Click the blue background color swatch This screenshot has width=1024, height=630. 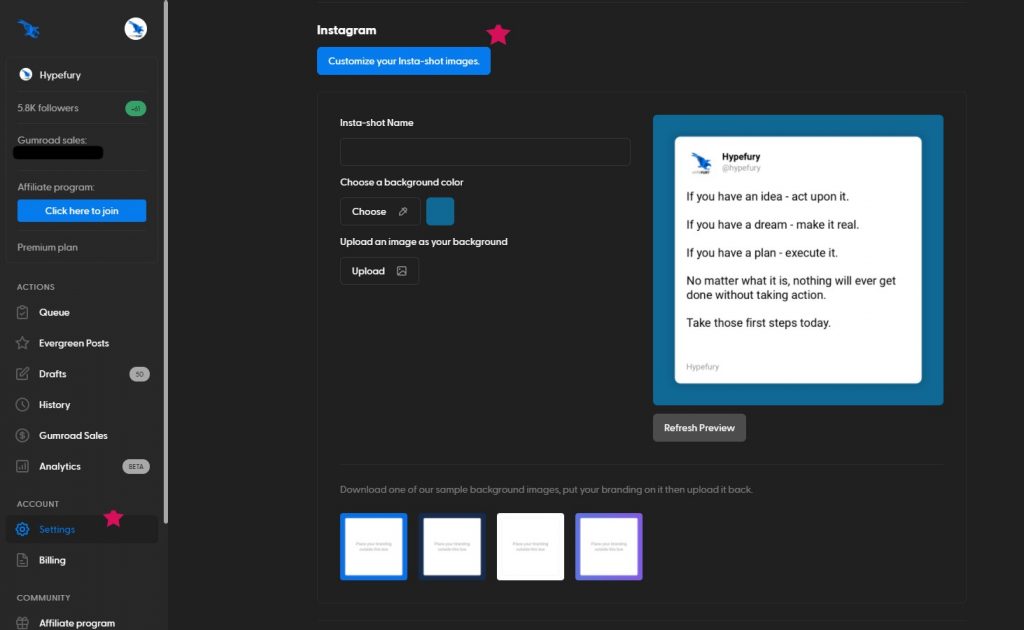point(440,212)
